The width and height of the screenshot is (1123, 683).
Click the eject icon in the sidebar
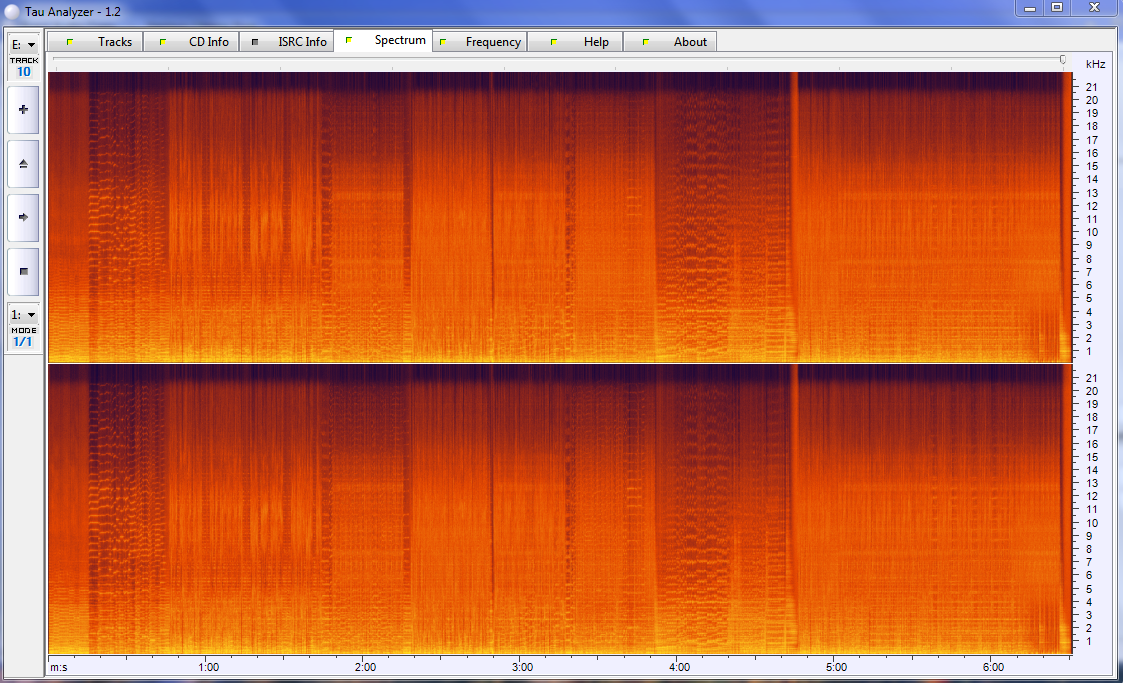(22, 163)
